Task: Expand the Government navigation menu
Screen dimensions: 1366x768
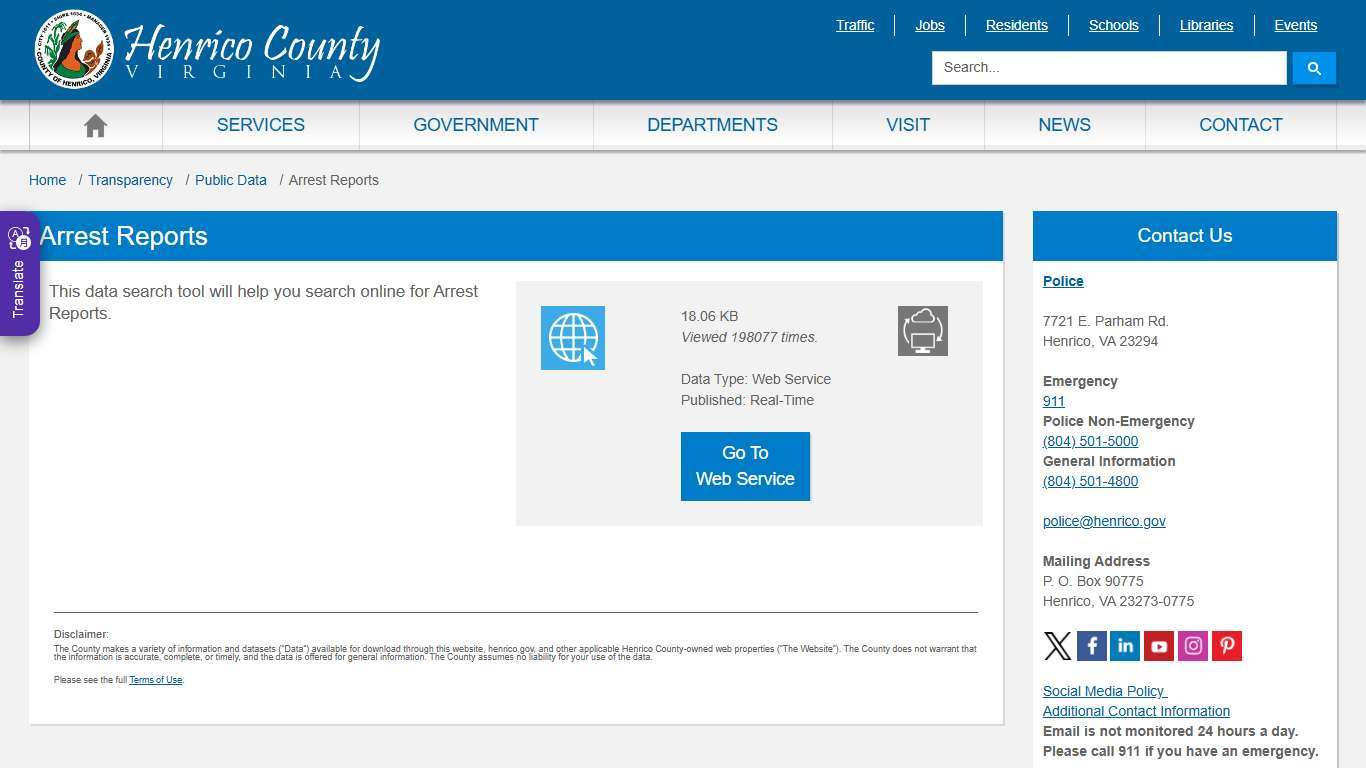Action: (475, 124)
